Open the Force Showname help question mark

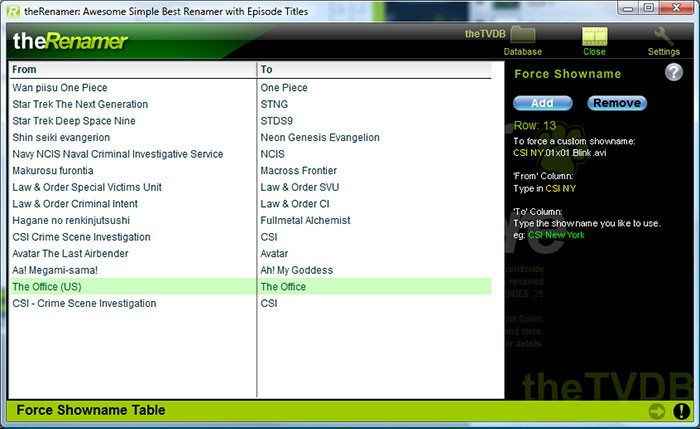674,72
